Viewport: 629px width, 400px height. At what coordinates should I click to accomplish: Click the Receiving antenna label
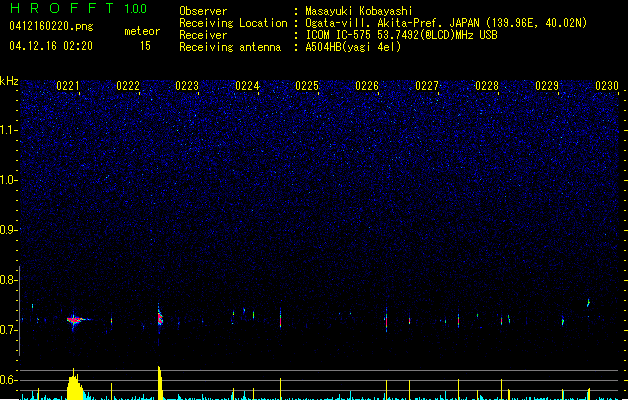tap(230, 47)
